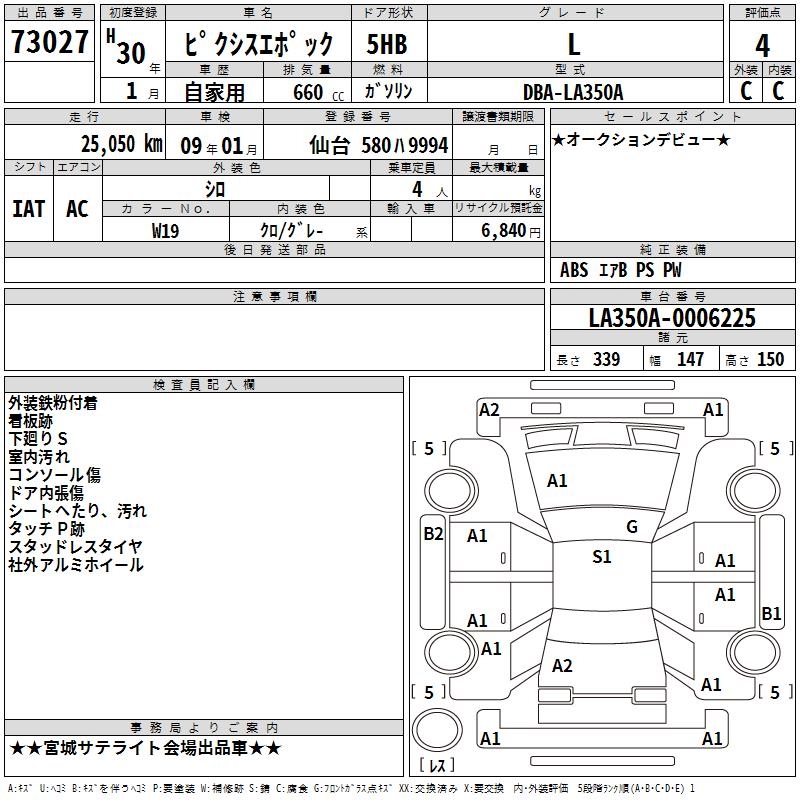Image resolution: width=800 pixels, height=800 pixels.
Task: Click the ★オークションデビュー★ sales point
Action: pos(641,139)
